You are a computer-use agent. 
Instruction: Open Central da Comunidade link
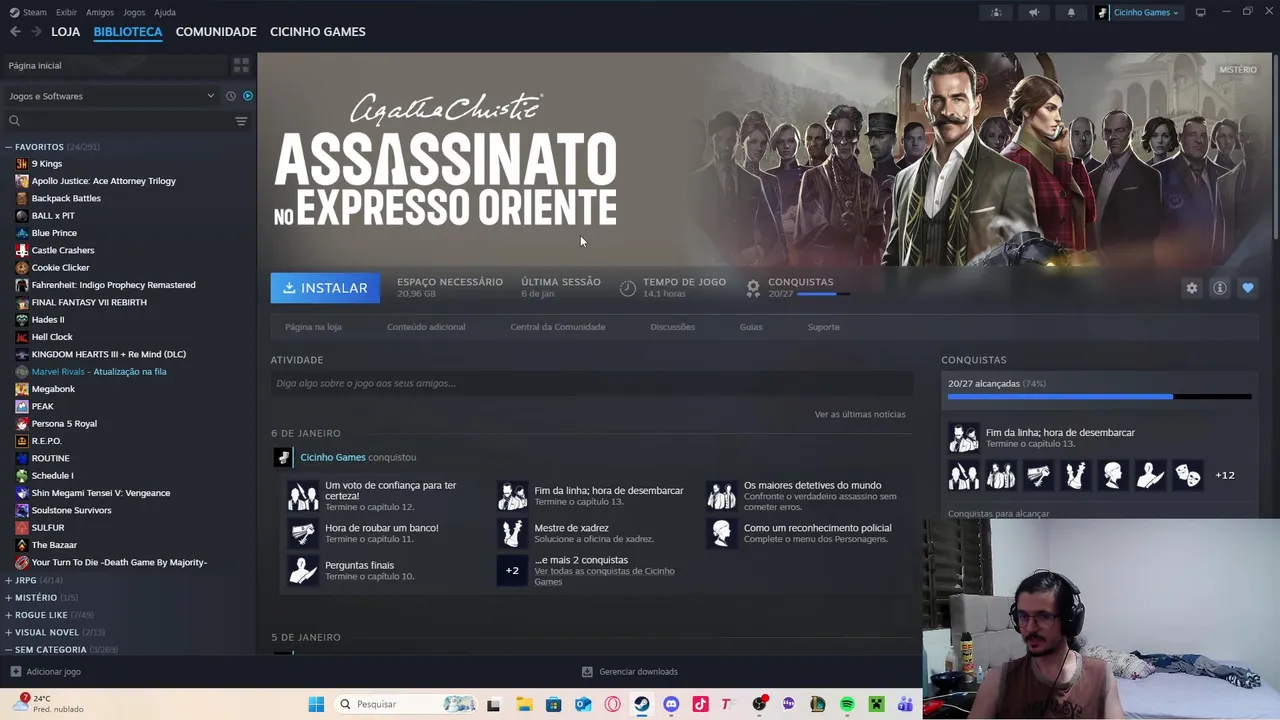pos(558,327)
